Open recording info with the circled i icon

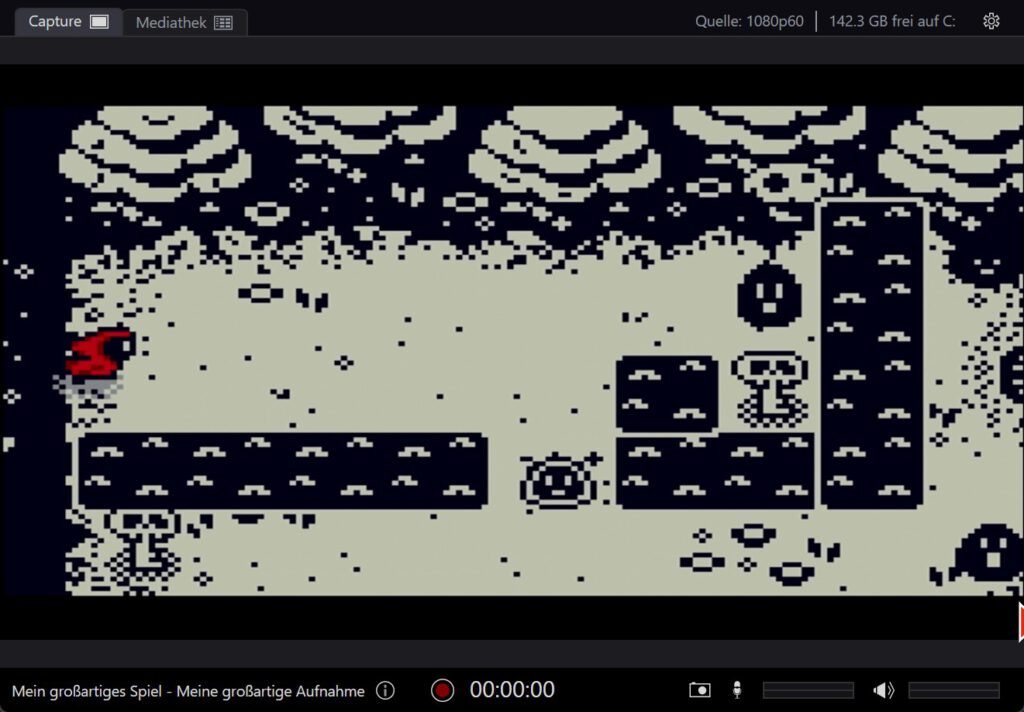pyautogui.click(x=385, y=690)
